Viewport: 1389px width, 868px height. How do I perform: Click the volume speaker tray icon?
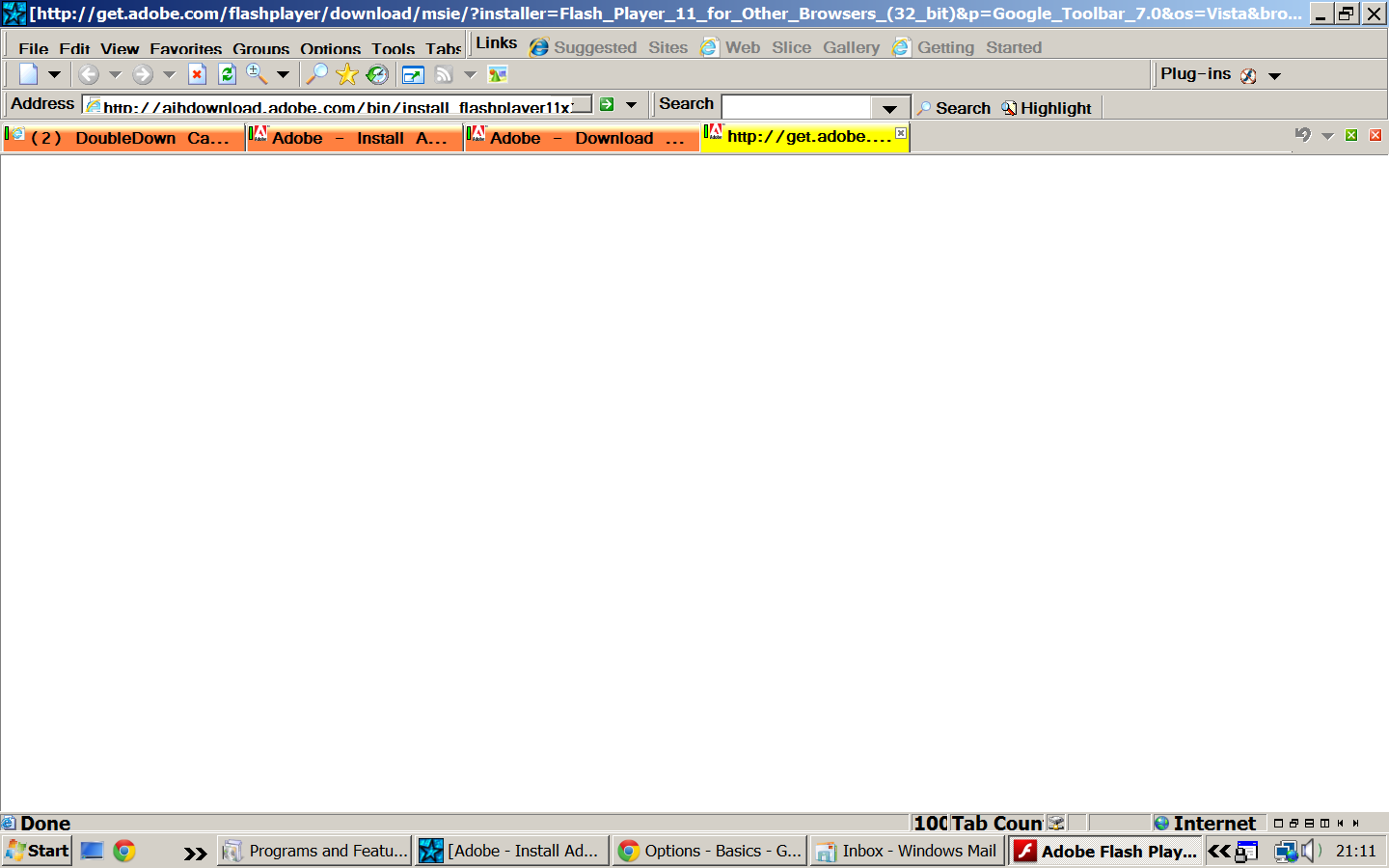tap(1311, 851)
